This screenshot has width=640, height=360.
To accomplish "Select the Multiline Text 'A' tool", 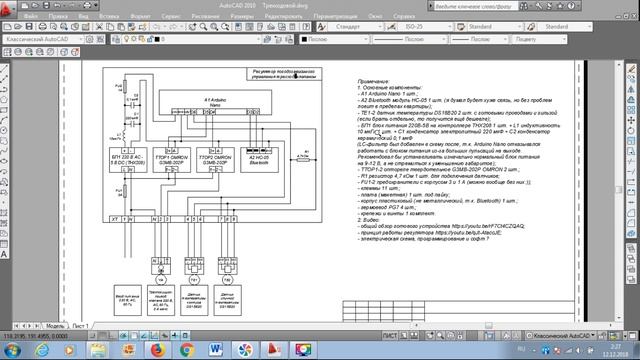I will 4,254.
